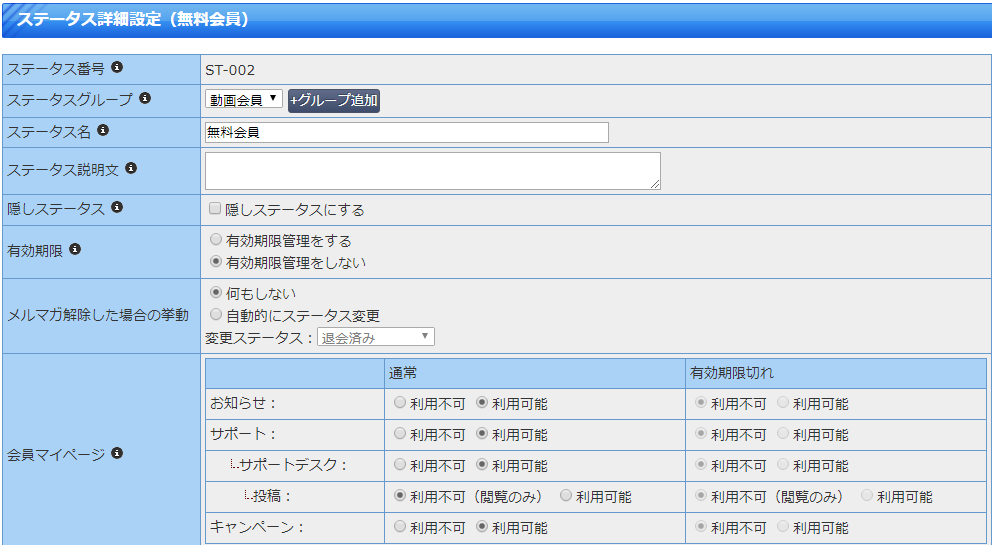The width and height of the screenshot is (992, 545).
Task: Set 投稿 通常 to 利用可能
Action: pyautogui.click(x=566, y=496)
